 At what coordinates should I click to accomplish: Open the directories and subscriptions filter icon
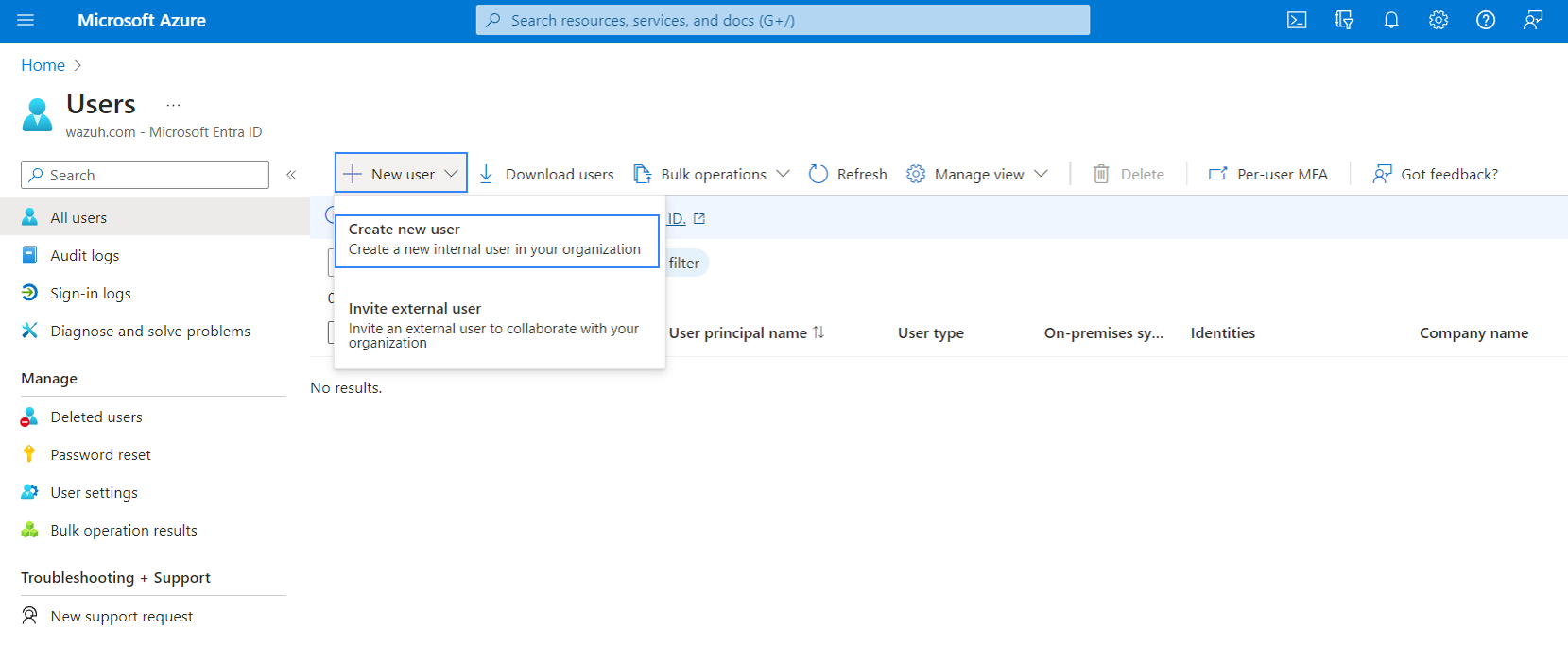click(1344, 20)
